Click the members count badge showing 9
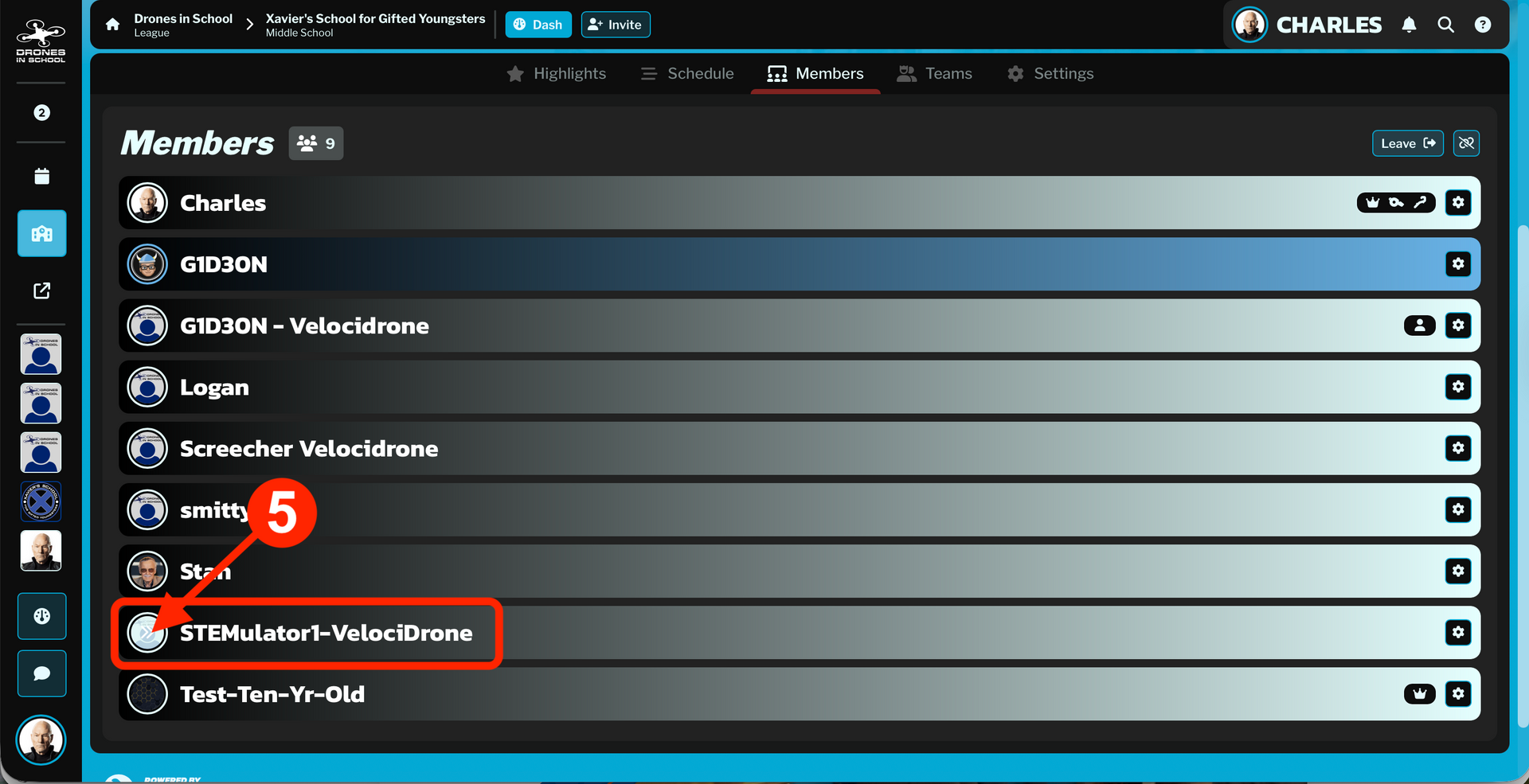1529x784 pixels. pyautogui.click(x=316, y=143)
